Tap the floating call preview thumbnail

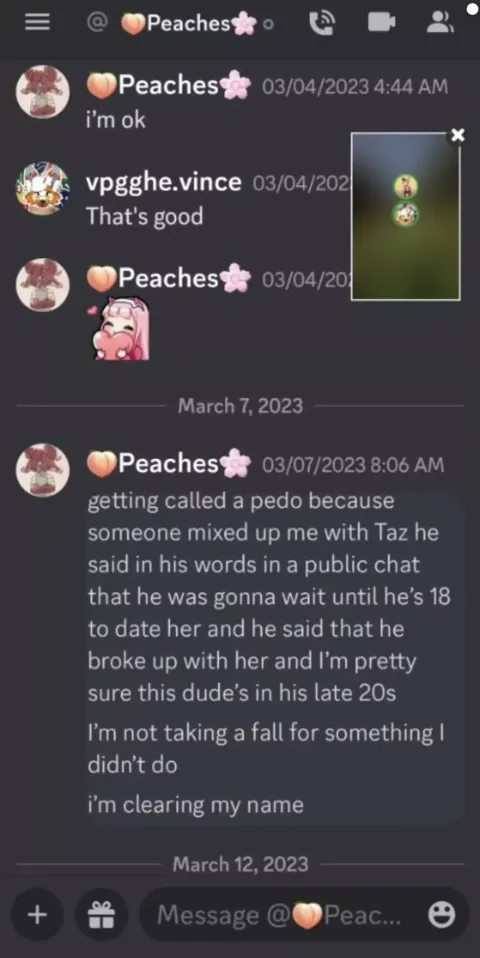(x=405, y=216)
